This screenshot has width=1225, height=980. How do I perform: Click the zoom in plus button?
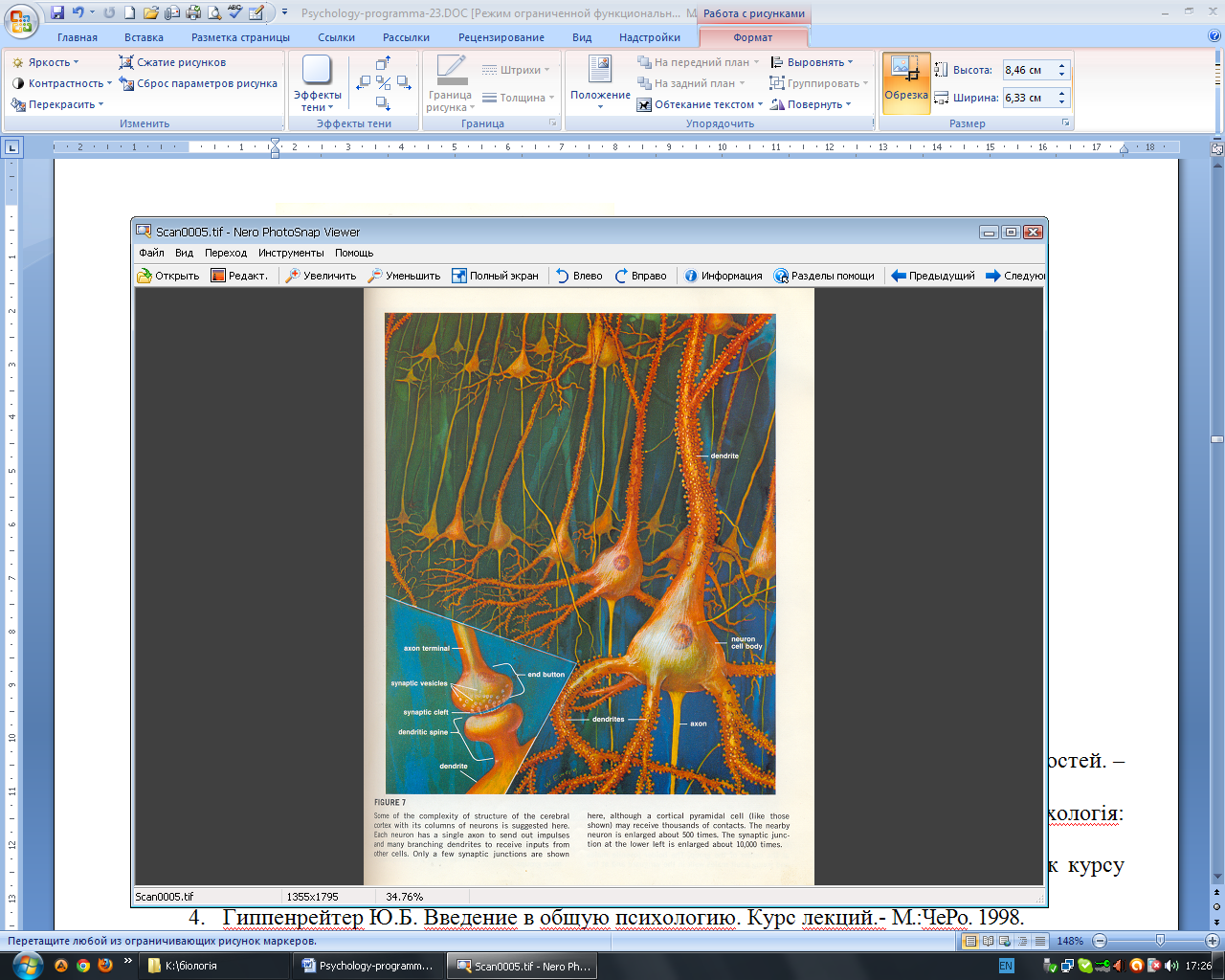pyautogui.click(x=1212, y=941)
